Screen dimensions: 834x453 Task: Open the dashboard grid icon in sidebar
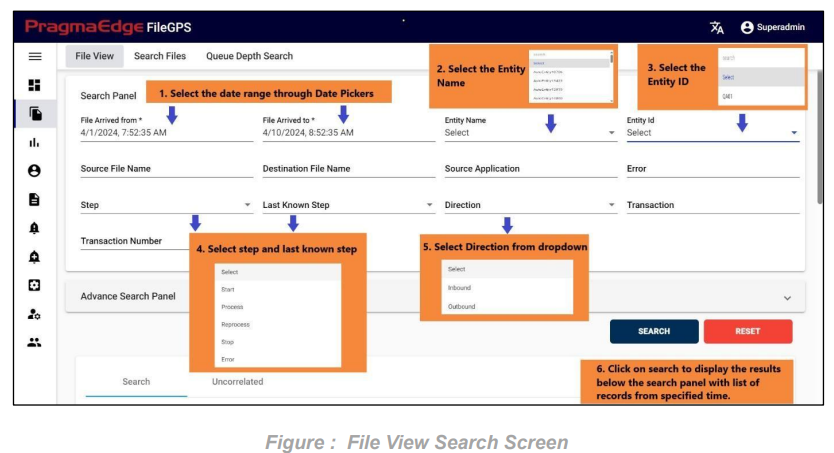point(35,85)
